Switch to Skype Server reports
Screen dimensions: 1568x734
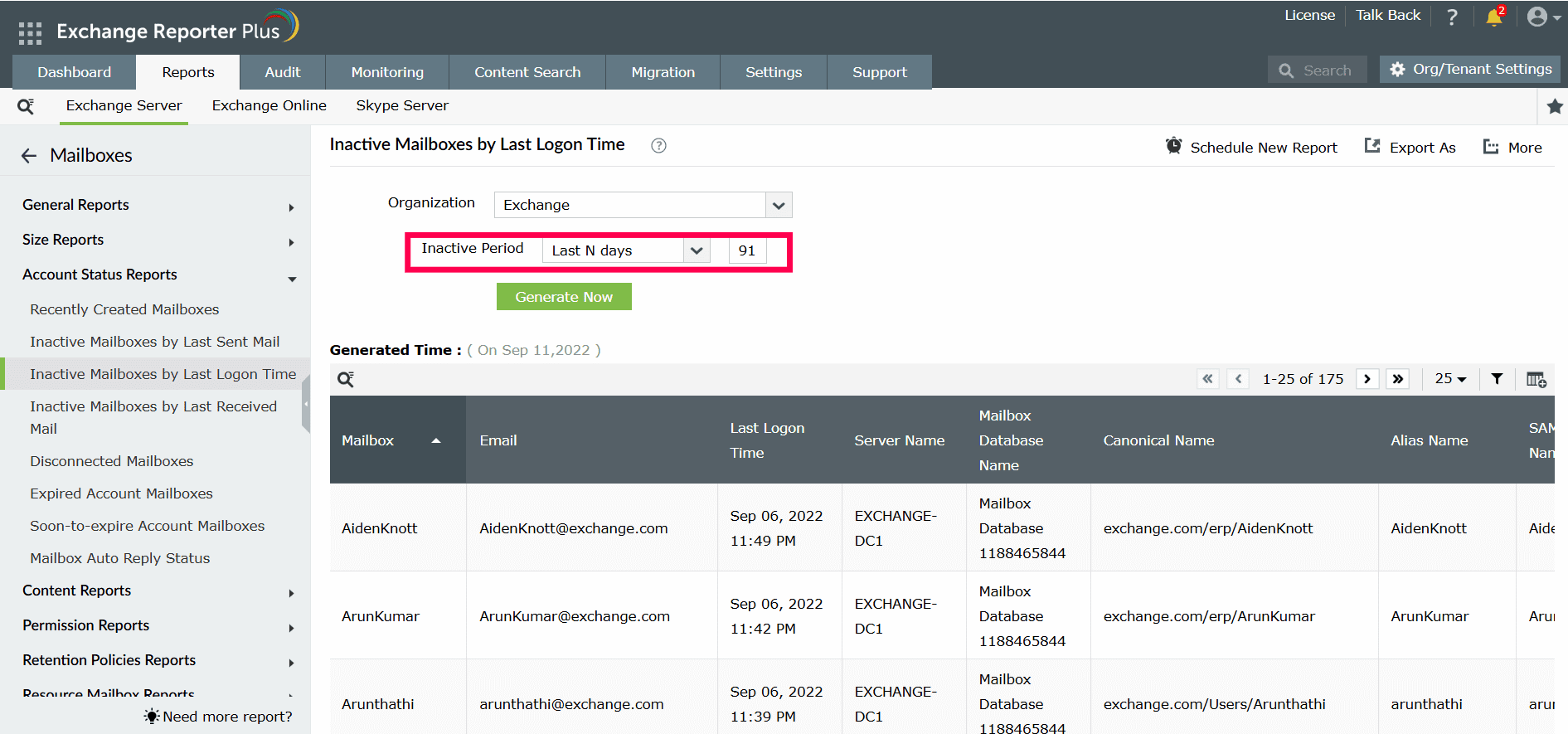point(402,106)
